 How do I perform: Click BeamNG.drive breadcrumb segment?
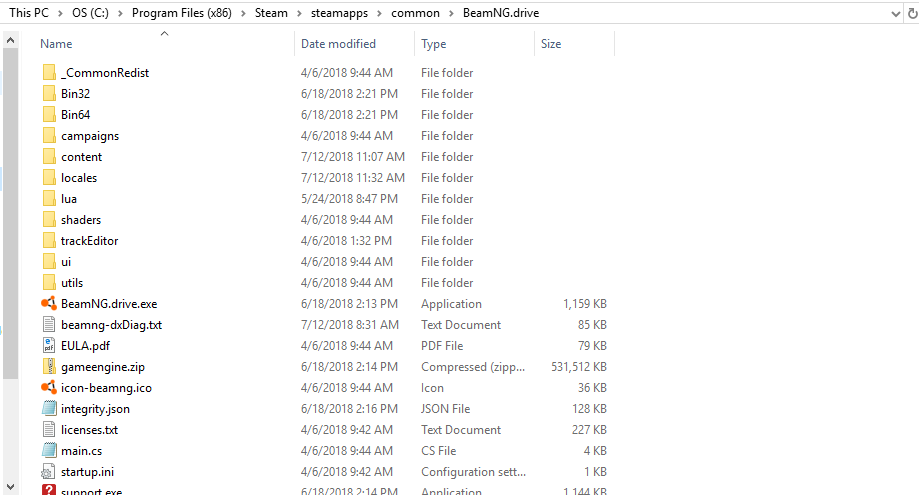point(501,13)
